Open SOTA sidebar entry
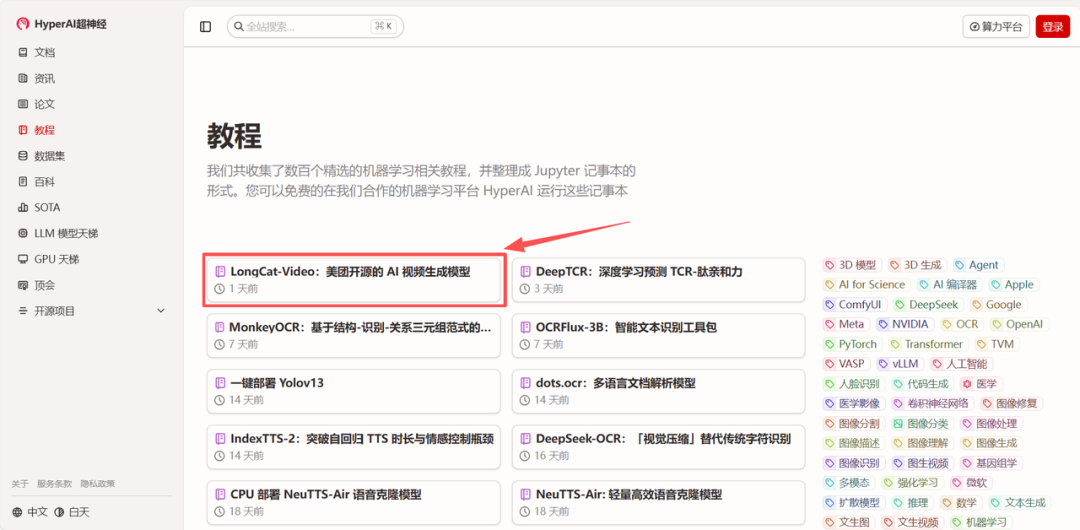 click(47, 208)
